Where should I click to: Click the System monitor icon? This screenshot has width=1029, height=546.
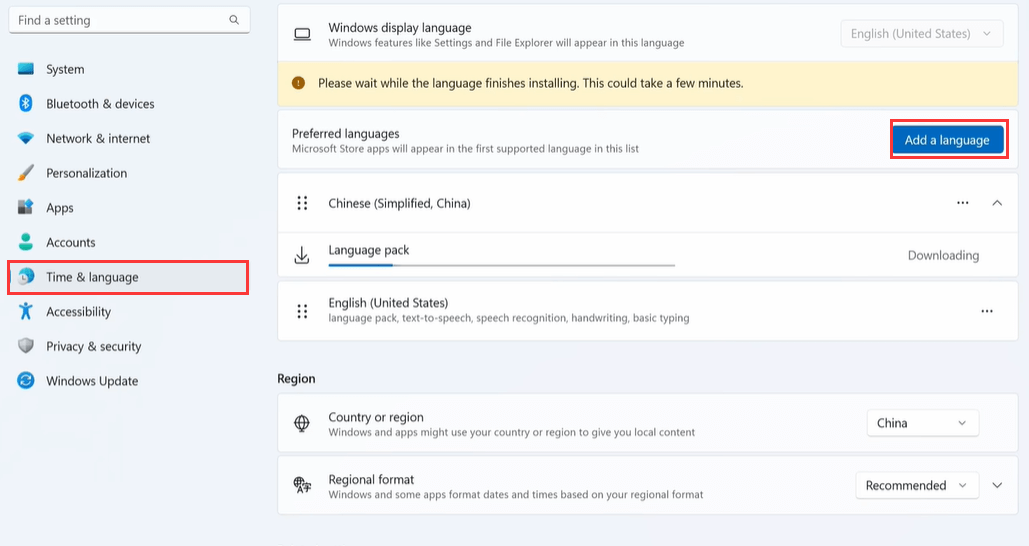point(26,69)
